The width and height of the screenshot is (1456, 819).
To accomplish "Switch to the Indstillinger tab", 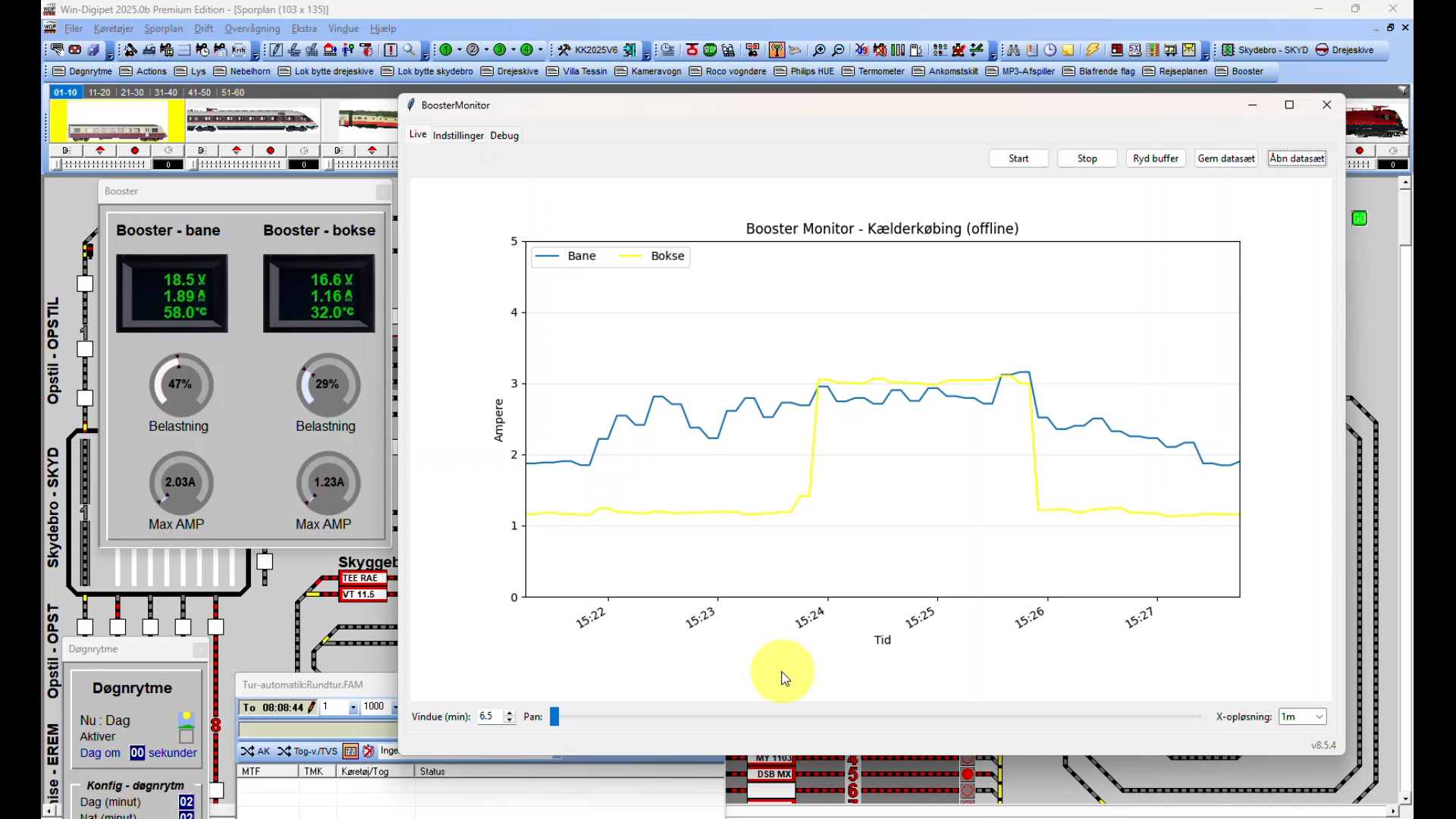I will [458, 136].
